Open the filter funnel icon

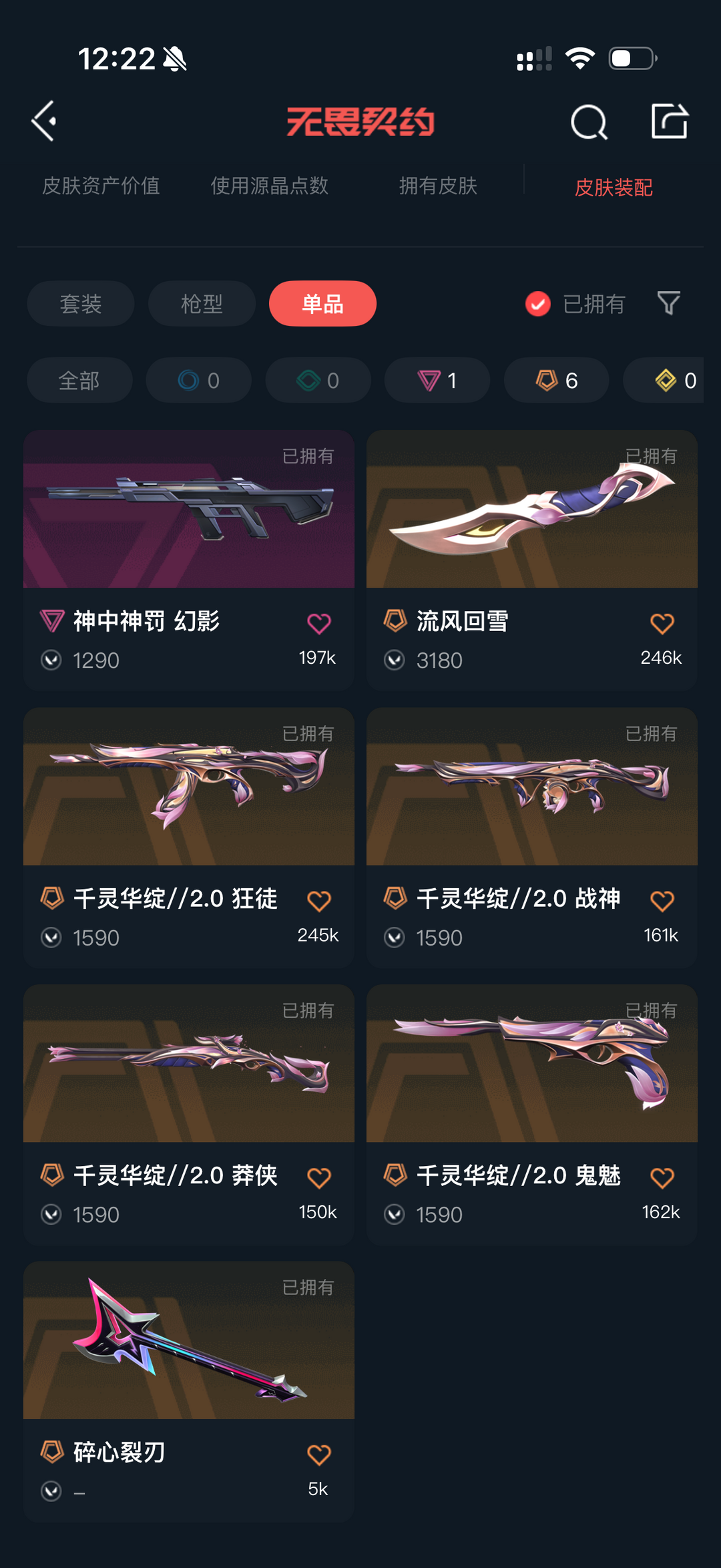[668, 303]
